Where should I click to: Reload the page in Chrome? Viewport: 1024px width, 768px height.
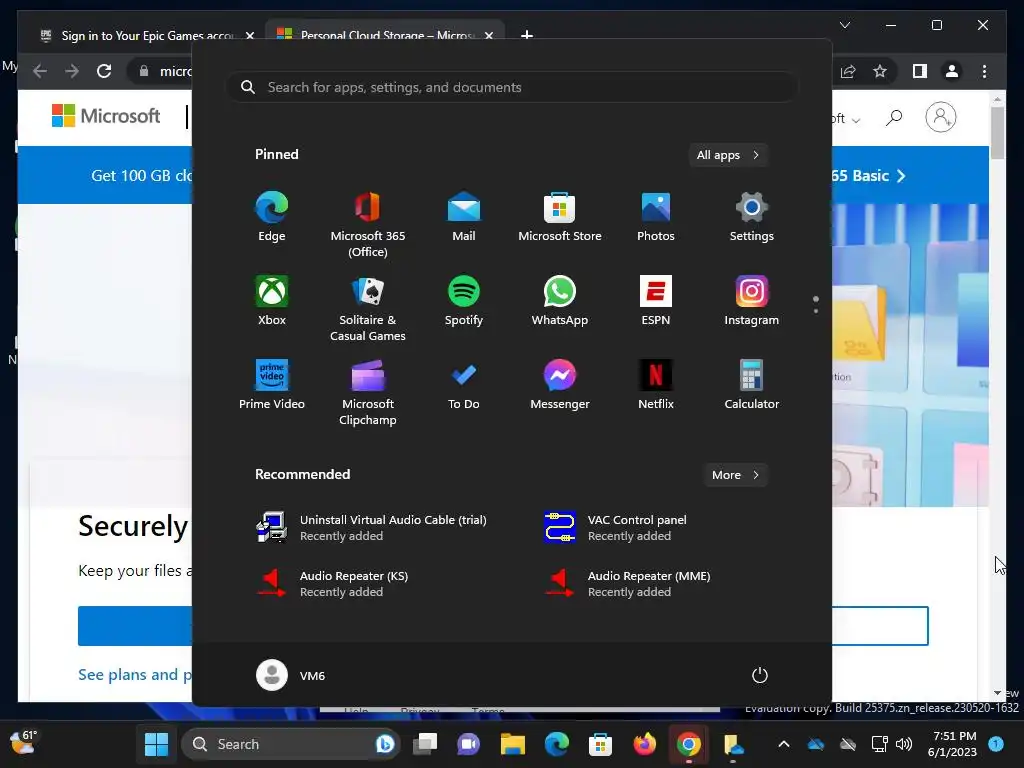(104, 71)
